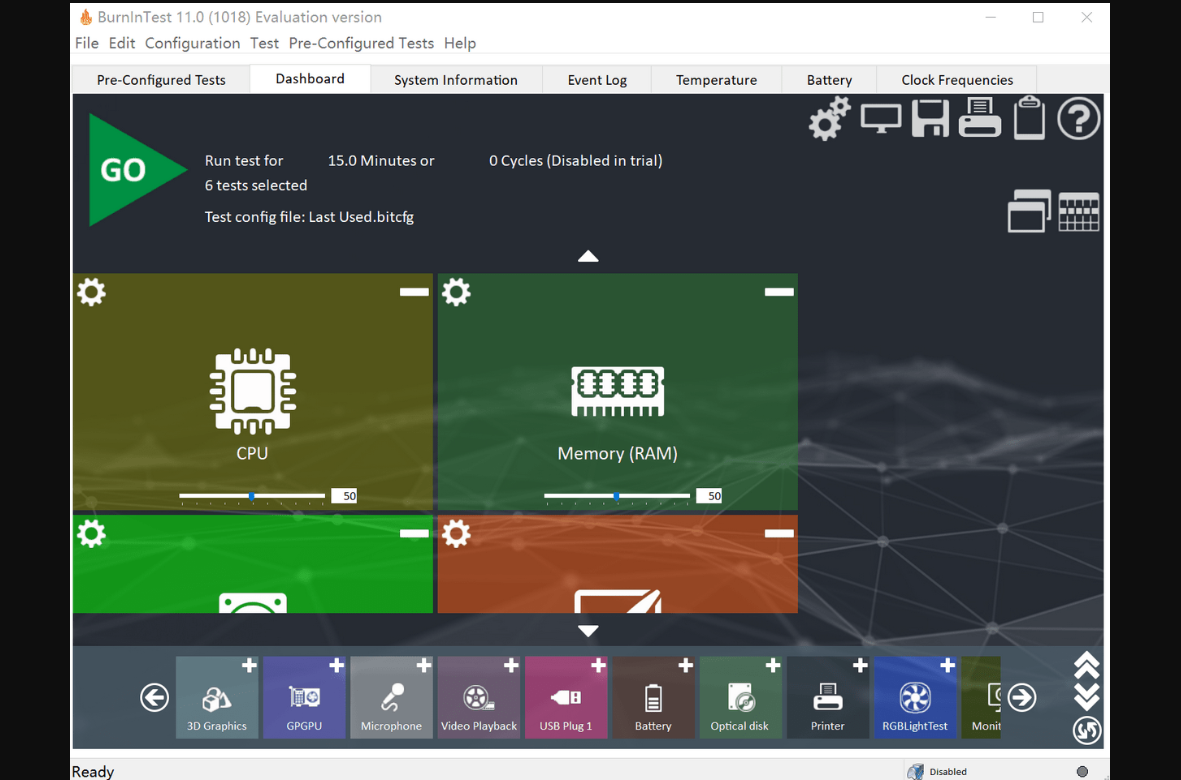Switch to the System Information tab
This screenshot has width=1181, height=780.
(x=456, y=80)
